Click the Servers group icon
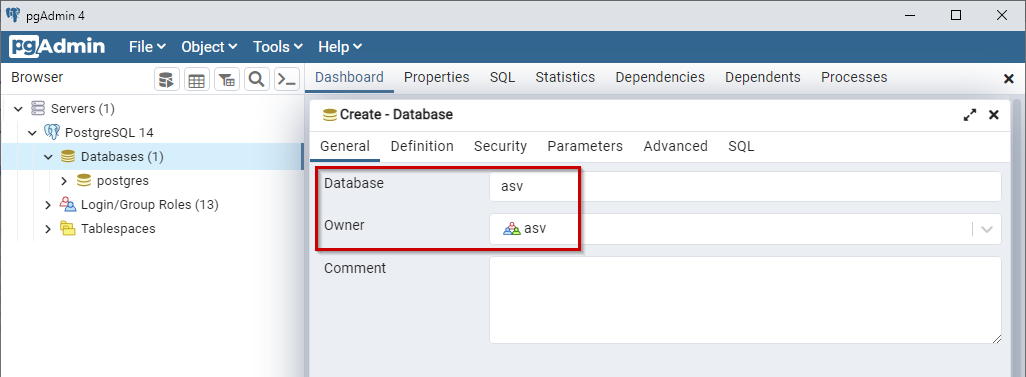Screen dimensions: 1026x377 click(39, 108)
